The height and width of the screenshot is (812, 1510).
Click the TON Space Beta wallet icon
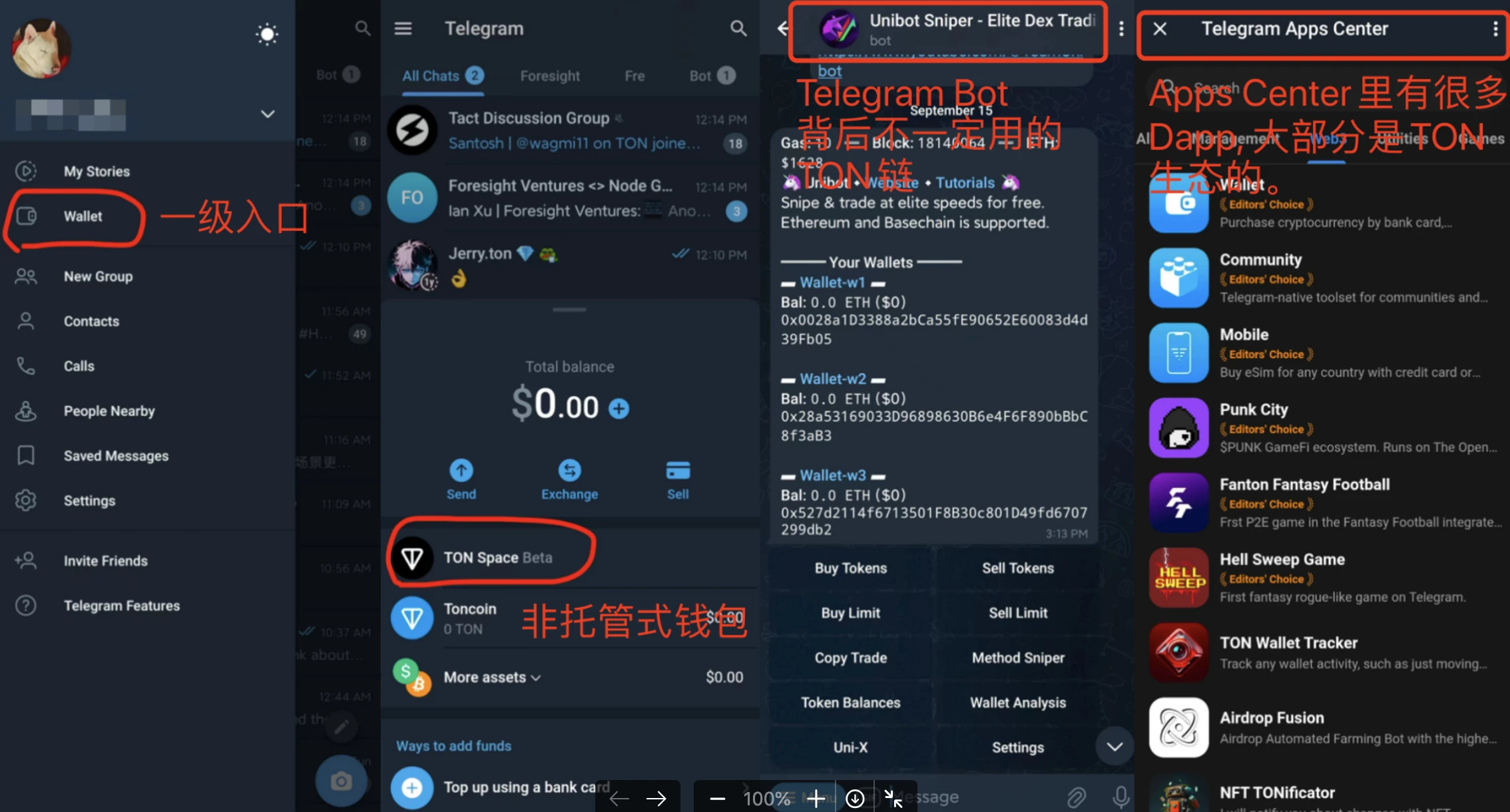click(412, 557)
